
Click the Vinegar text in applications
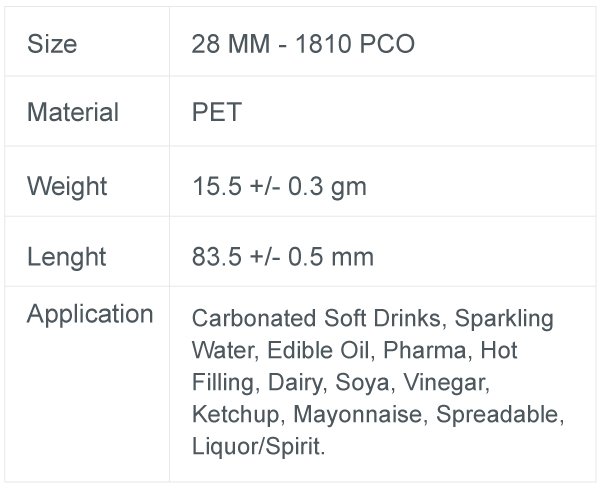(444, 382)
